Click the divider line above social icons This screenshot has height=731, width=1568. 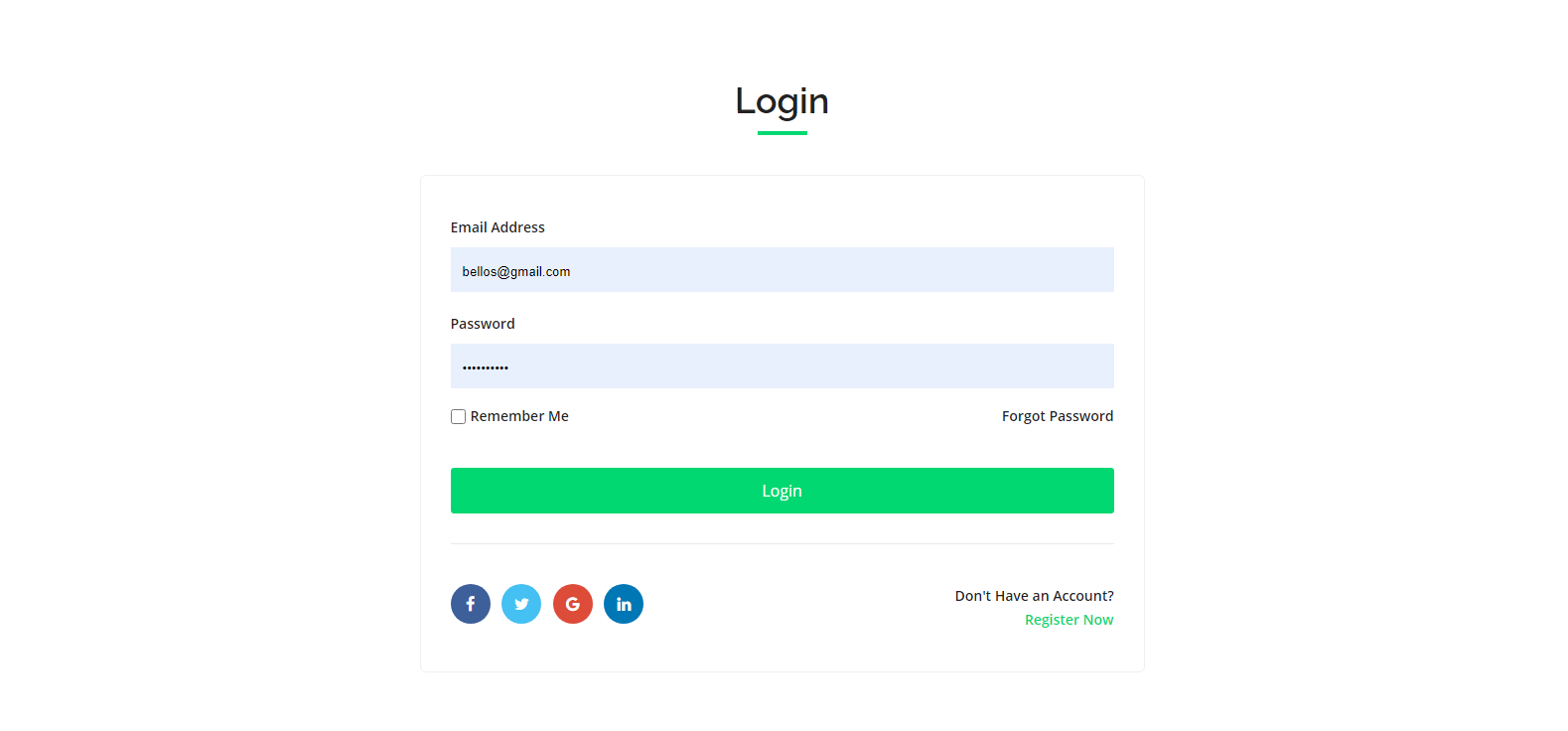(783, 543)
